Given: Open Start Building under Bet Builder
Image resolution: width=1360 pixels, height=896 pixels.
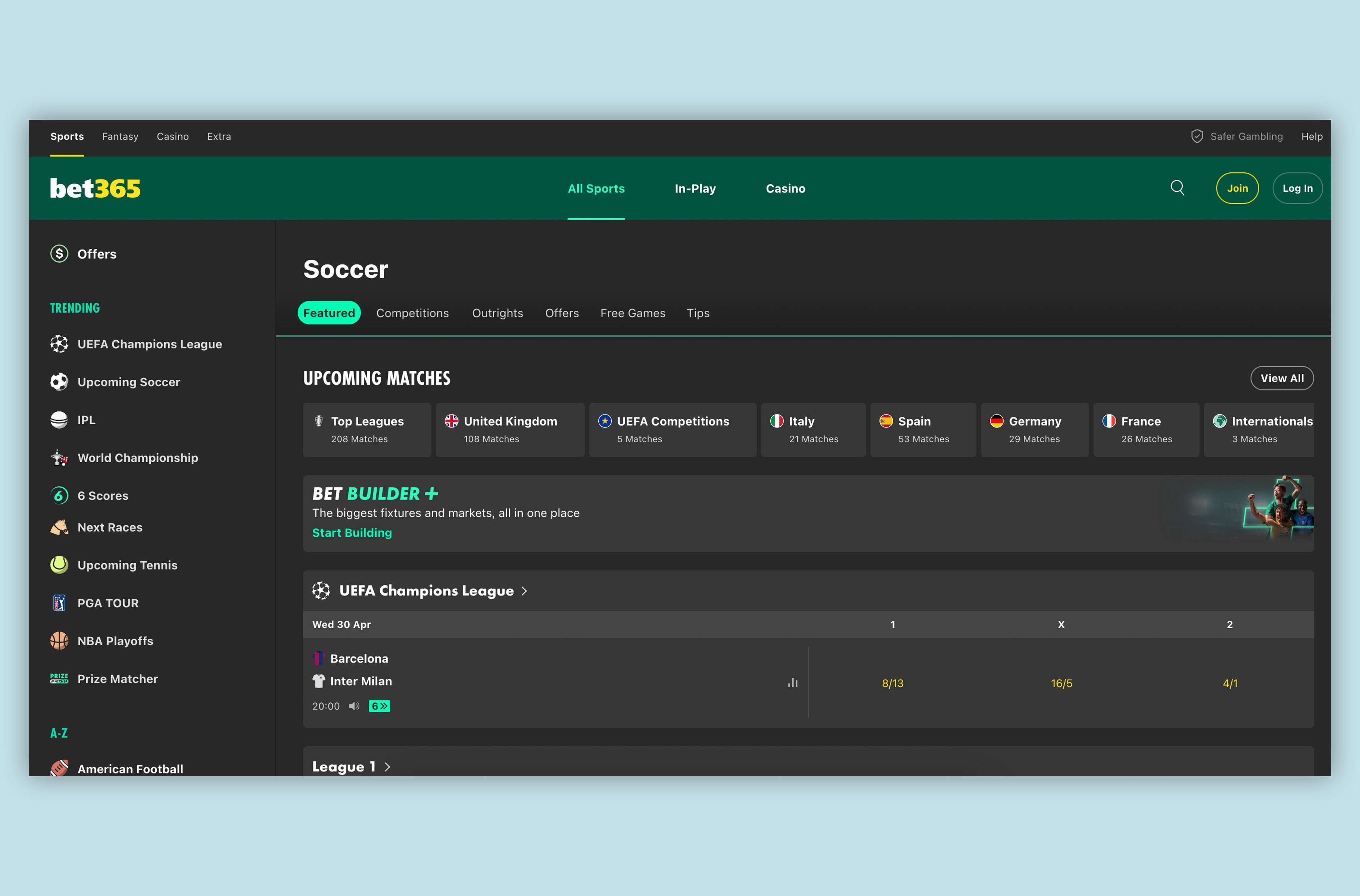Looking at the screenshot, I should [352, 532].
